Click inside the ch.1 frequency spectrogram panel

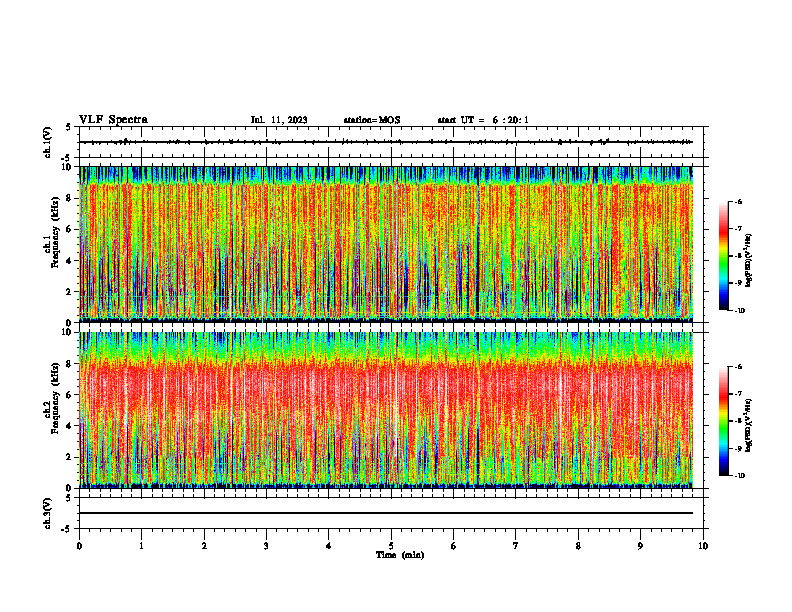tap(386, 244)
